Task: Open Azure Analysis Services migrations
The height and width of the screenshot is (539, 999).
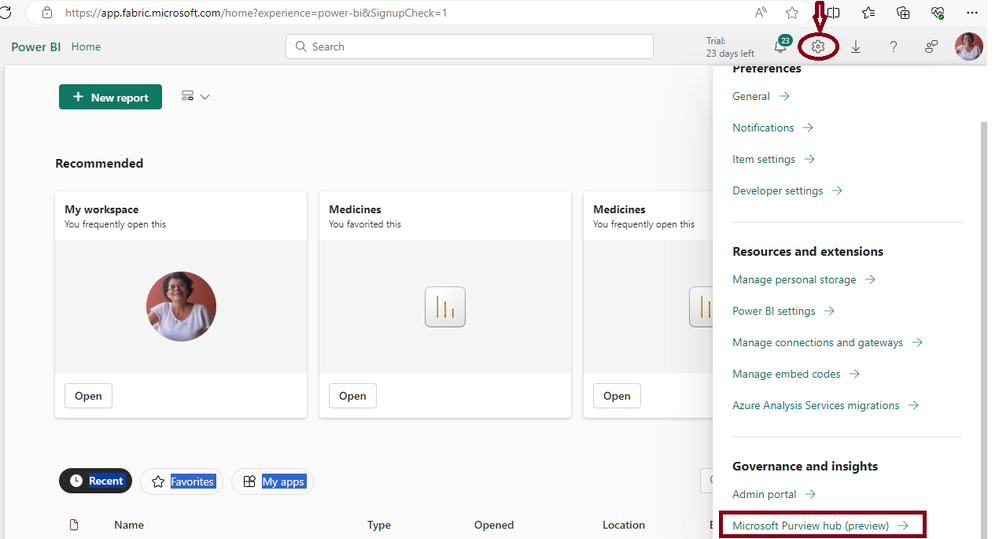Action: pos(826,405)
